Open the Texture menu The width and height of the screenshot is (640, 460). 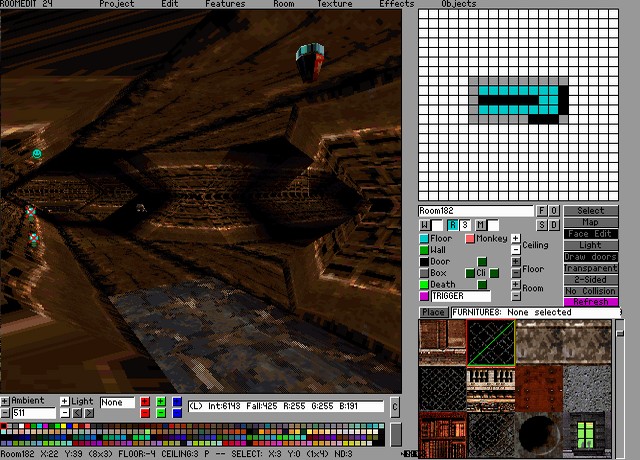(x=335, y=4)
